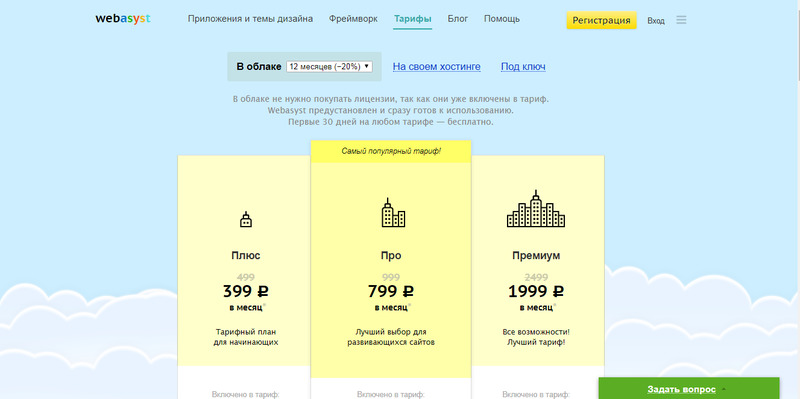Click the Самый популярный тариф! banner

[x=391, y=152]
